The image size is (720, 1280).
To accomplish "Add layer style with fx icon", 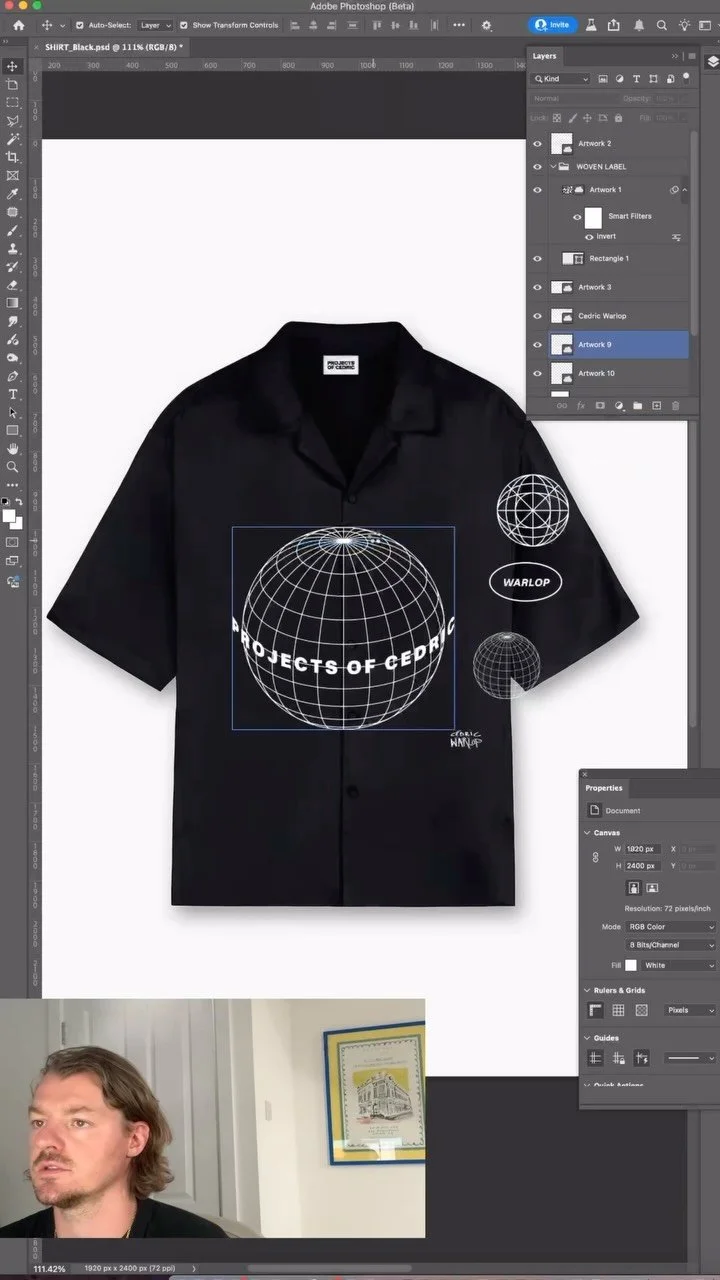I will (580, 406).
